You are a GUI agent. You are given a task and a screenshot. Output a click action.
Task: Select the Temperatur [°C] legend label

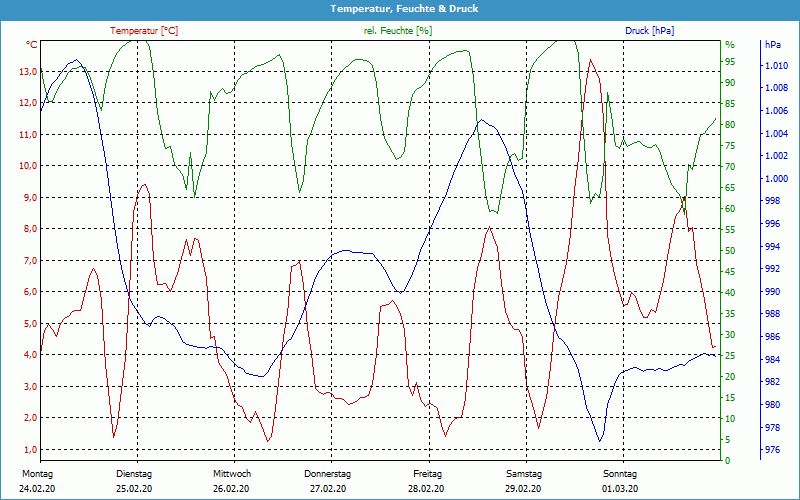144,31
